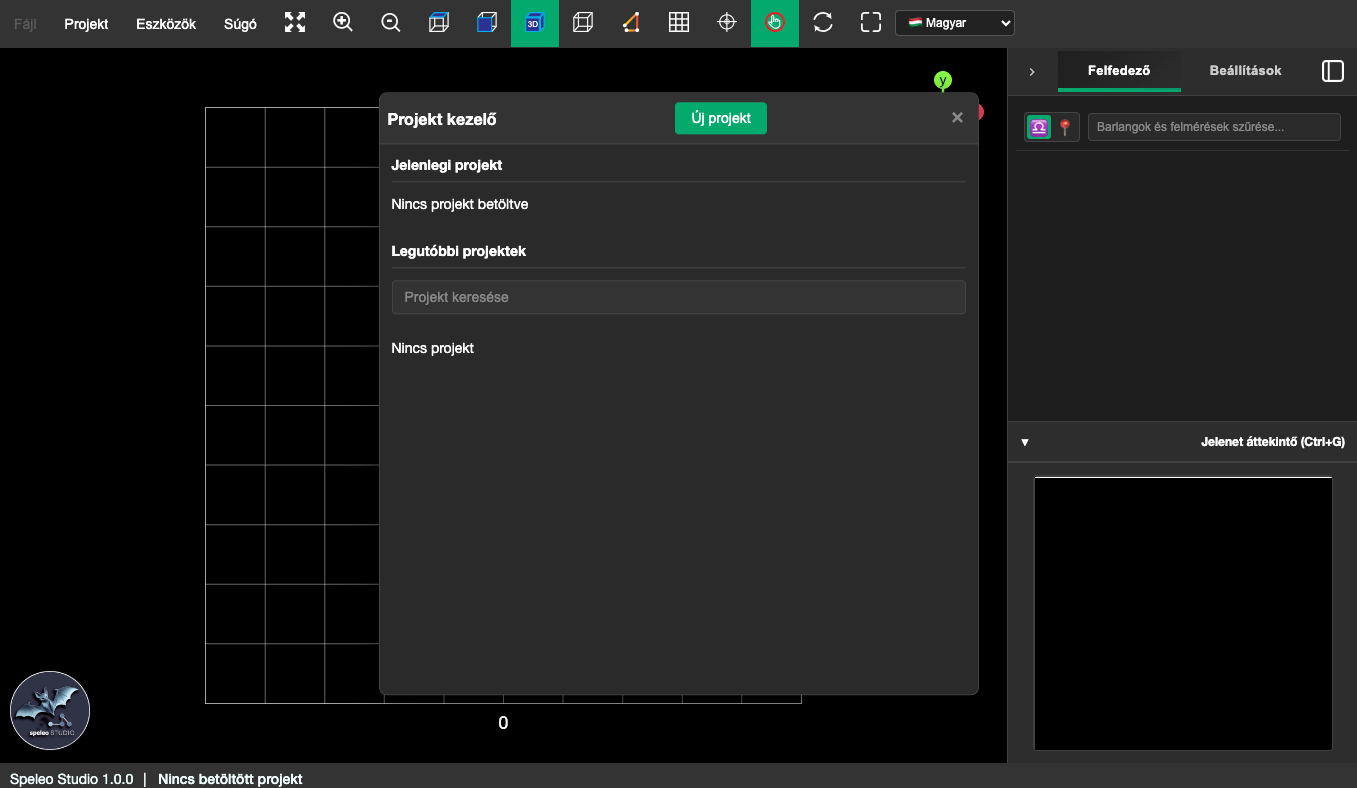Zoom in with the magnifier plus icon
The width and height of the screenshot is (1357, 788).
(343, 23)
